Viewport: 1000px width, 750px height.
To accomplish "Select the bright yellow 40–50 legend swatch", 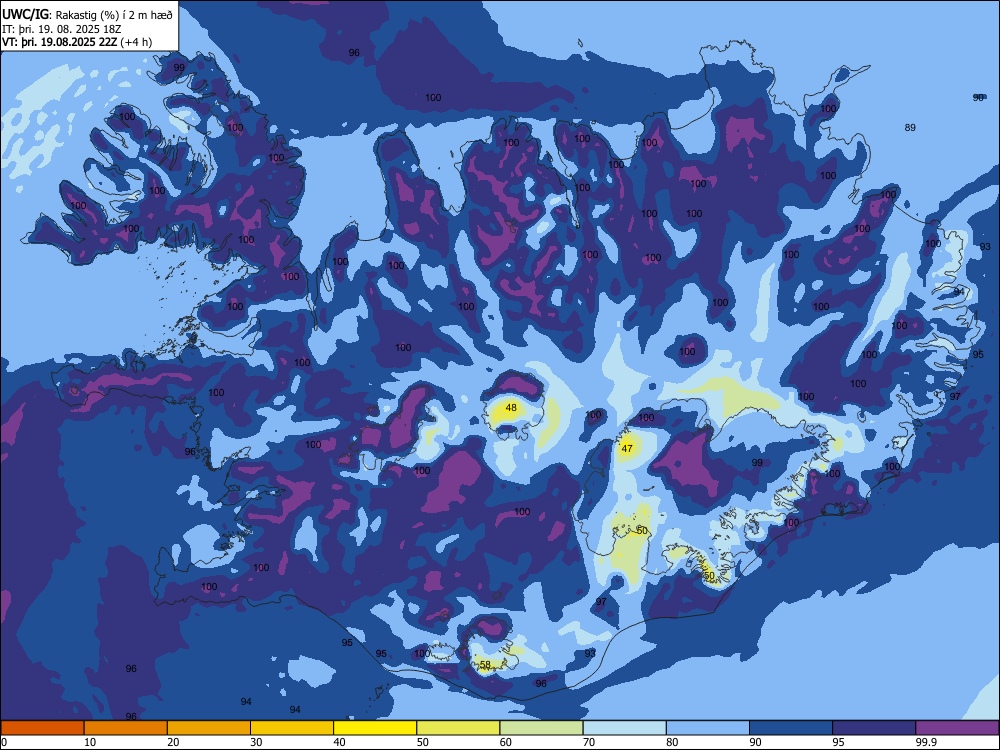I will pyautogui.click(x=375, y=728).
